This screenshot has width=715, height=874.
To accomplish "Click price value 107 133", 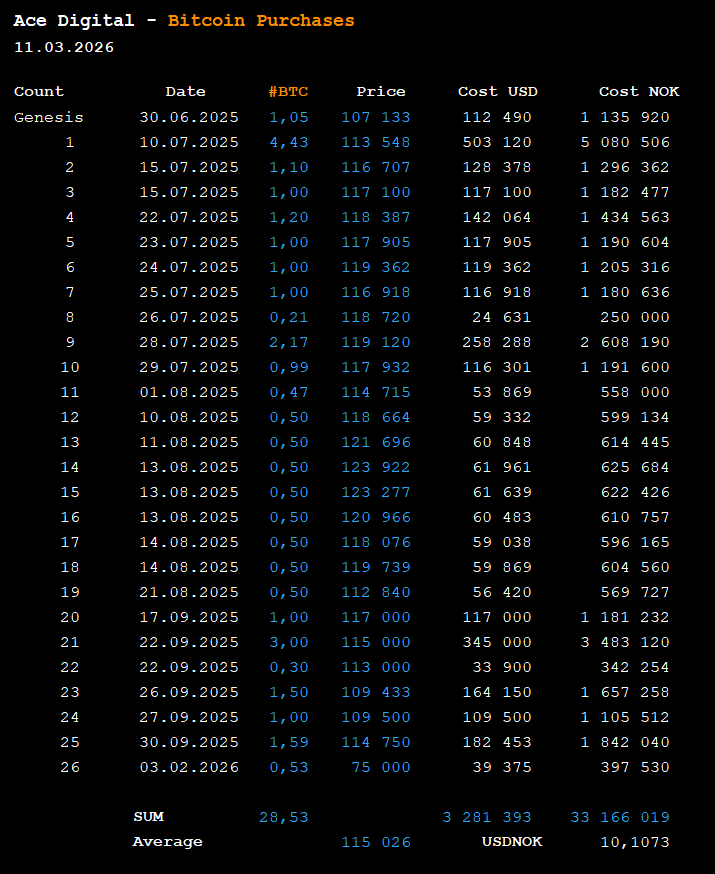I will (x=376, y=117).
